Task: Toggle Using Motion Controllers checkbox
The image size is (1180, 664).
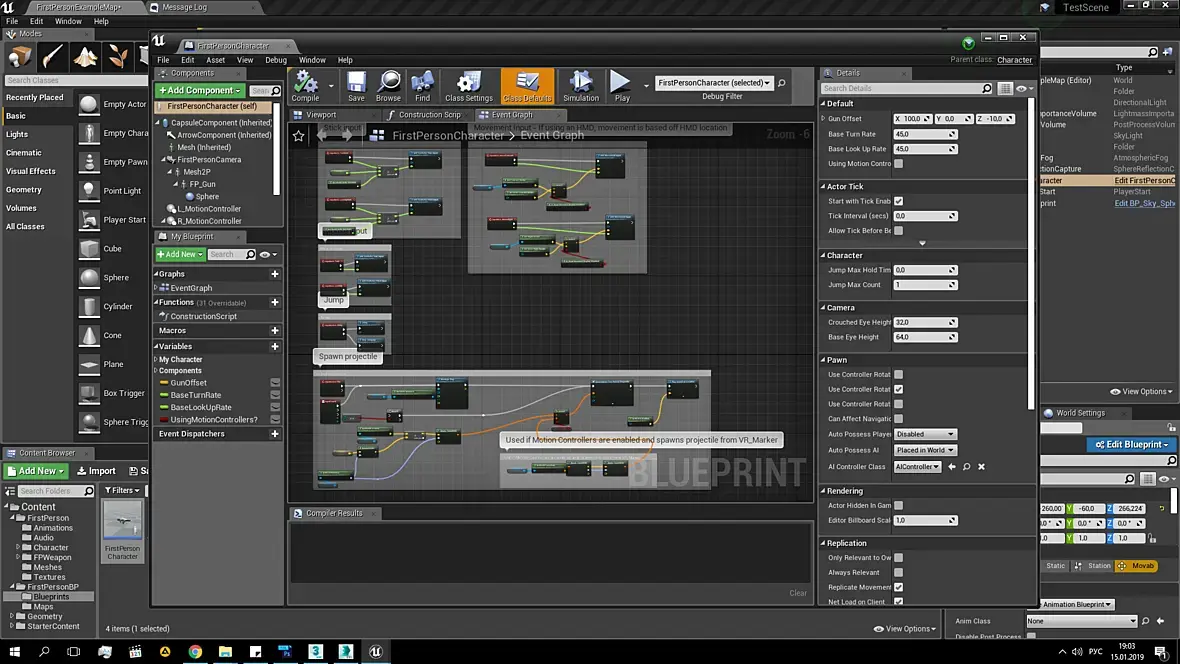Action: click(898, 164)
